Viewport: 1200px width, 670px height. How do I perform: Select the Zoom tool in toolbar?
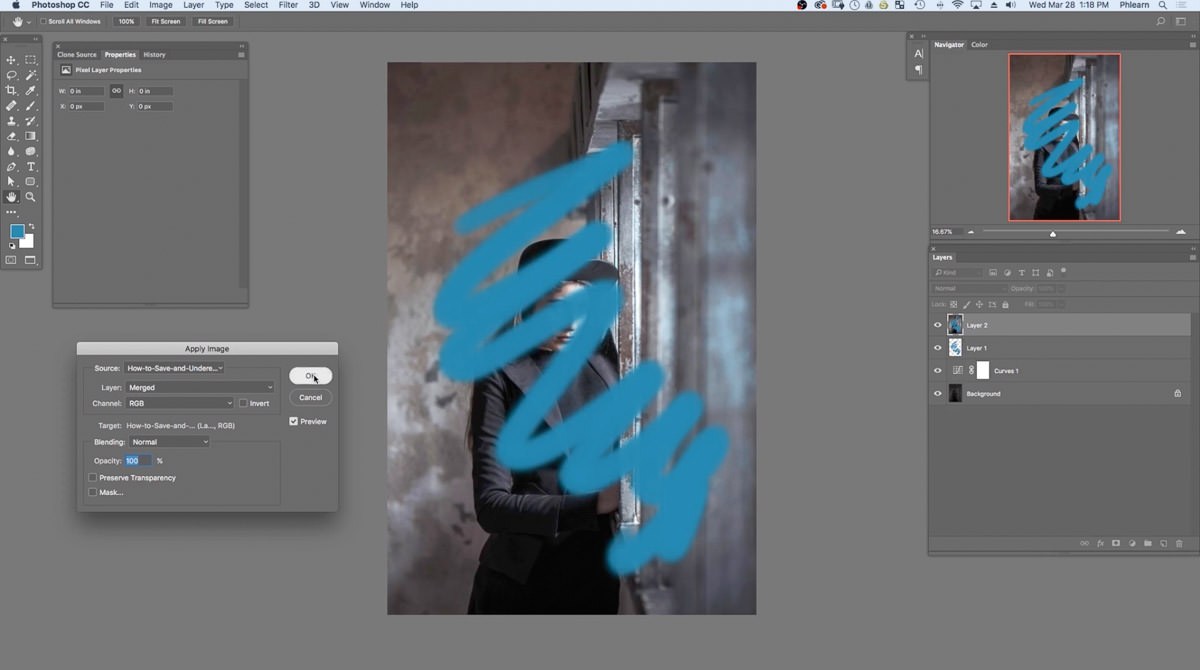[31, 197]
